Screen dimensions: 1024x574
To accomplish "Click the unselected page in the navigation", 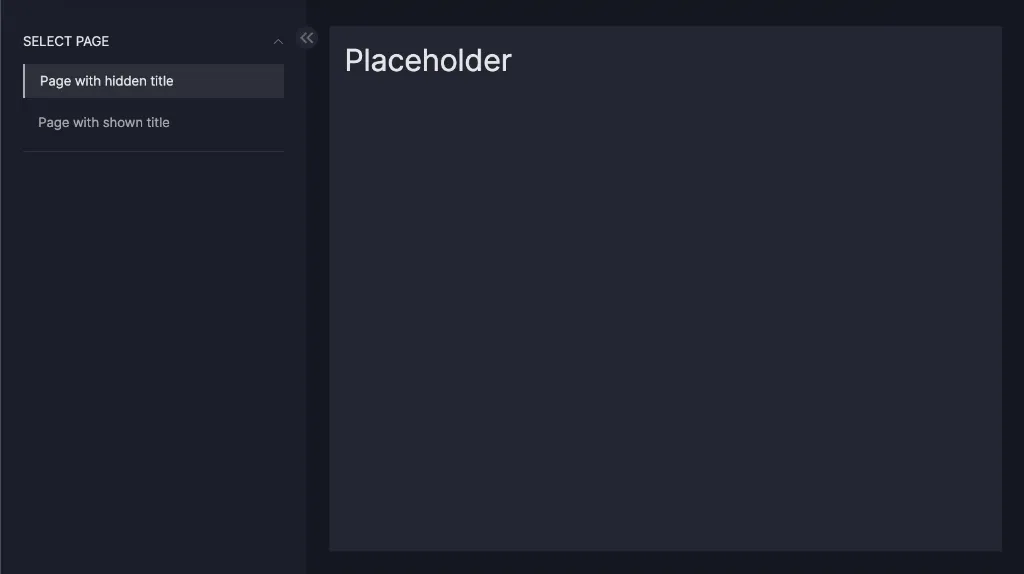I will click(104, 122).
